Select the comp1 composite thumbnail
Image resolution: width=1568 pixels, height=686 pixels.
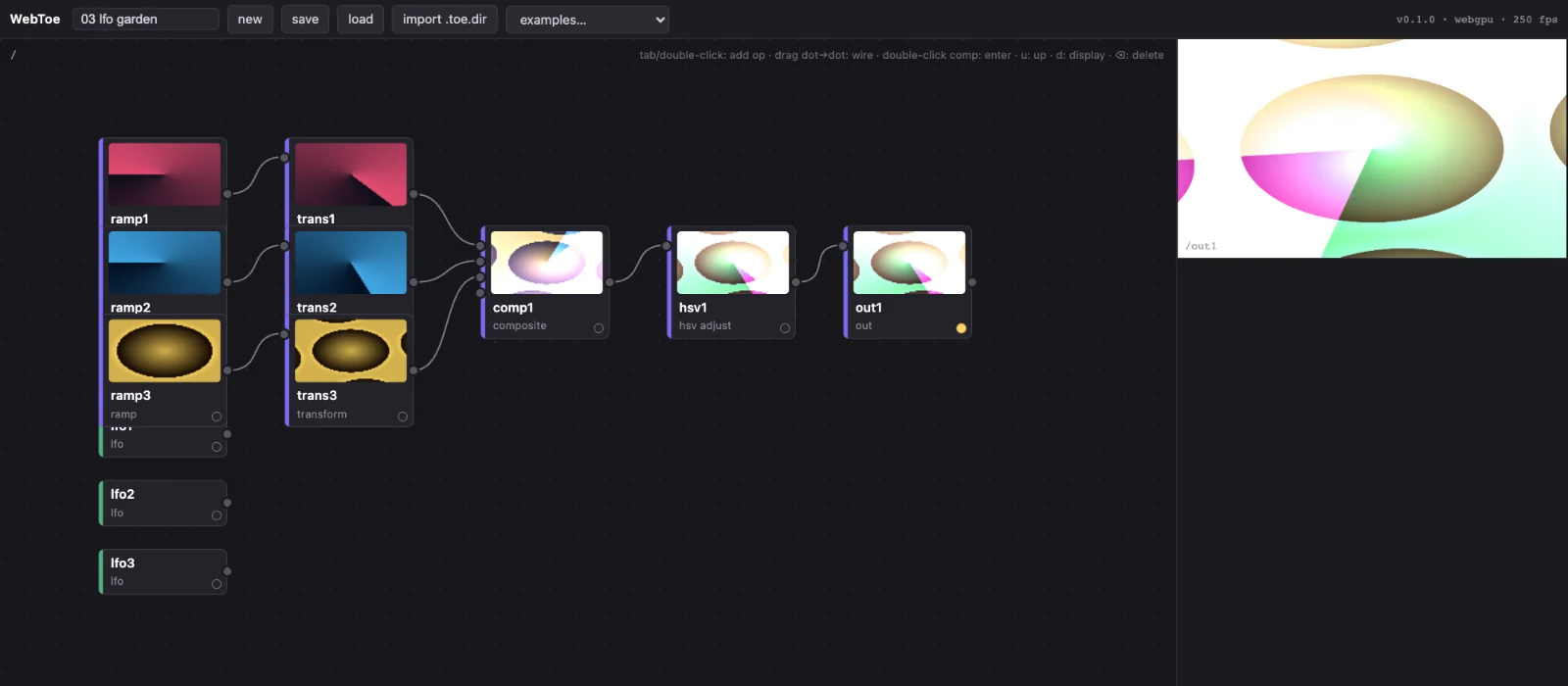547,263
